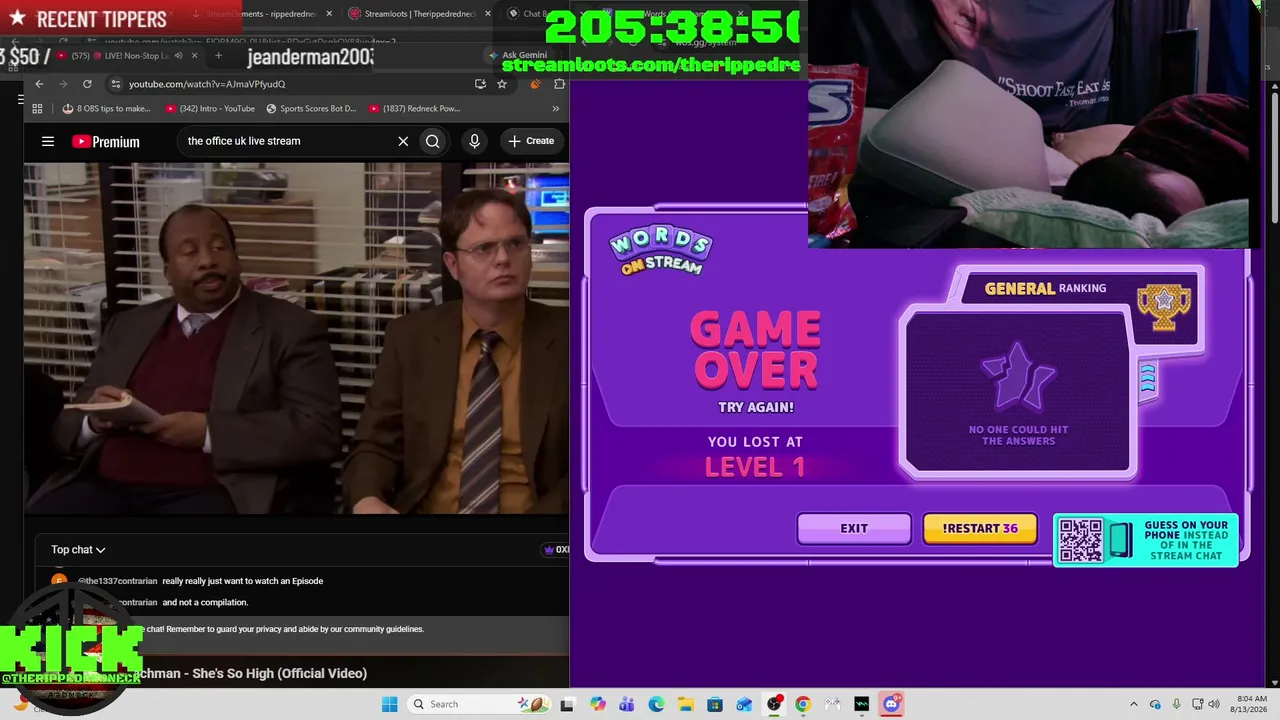Restart the Words on Stream game
The image size is (1280, 720).
[x=980, y=528]
